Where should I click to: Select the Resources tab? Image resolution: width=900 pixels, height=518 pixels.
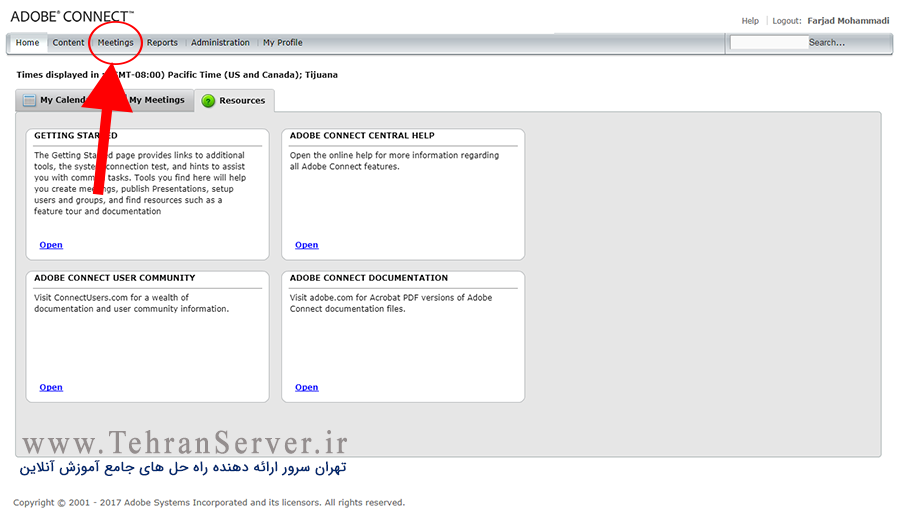click(x=242, y=101)
